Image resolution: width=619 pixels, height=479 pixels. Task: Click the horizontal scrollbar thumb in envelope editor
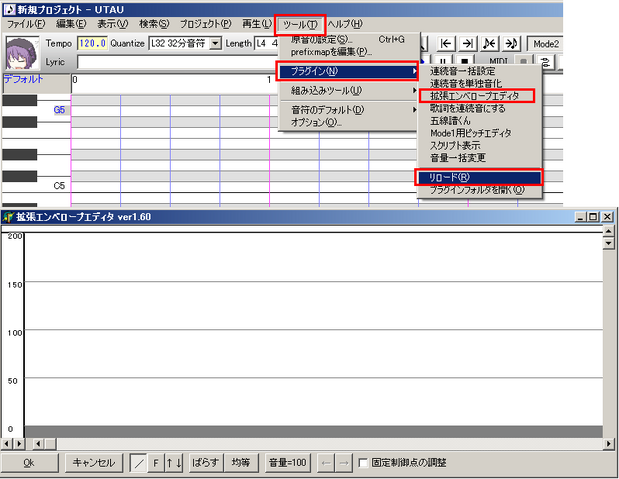[x=50, y=444]
